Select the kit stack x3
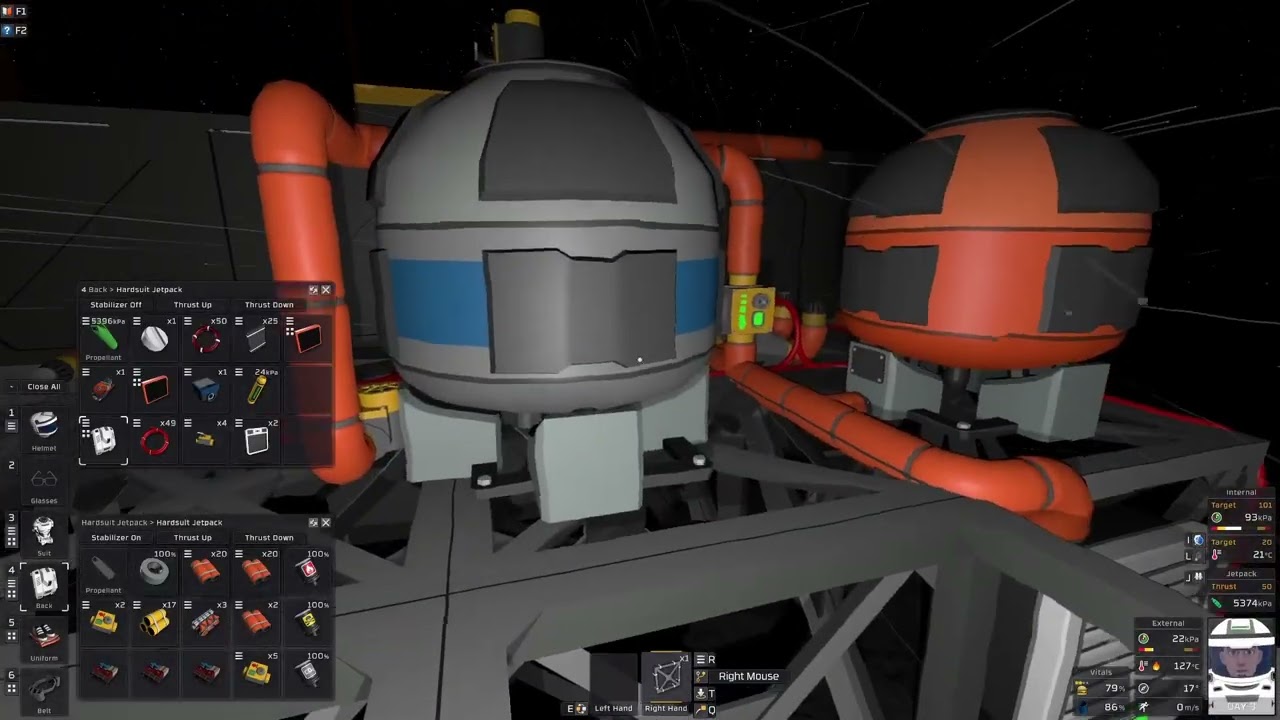Image resolution: width=1280 pixels, height=720 pixels. (x=206, y=623)
